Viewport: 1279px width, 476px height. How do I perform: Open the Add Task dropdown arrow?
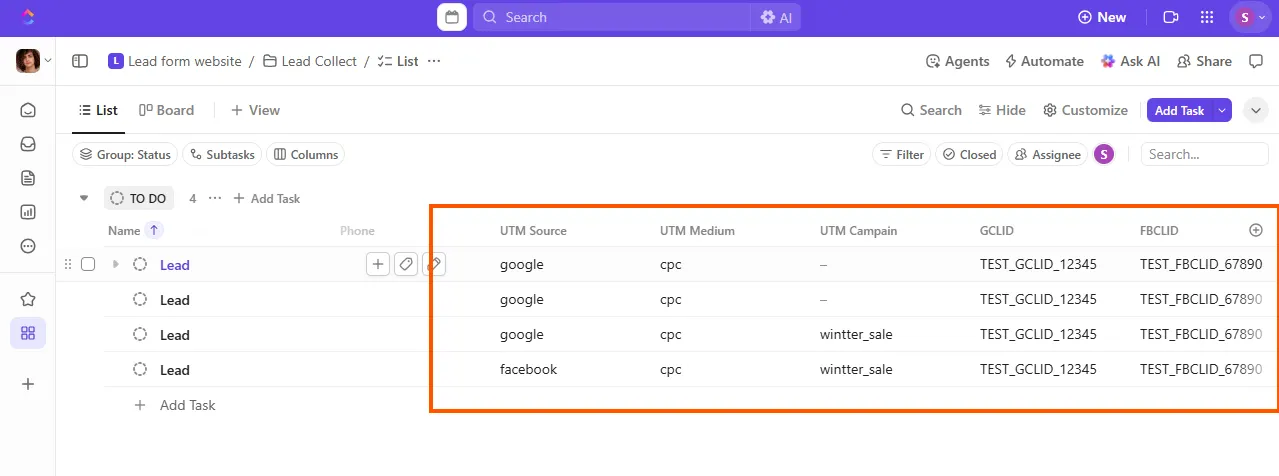click(x=1222, y=110)
